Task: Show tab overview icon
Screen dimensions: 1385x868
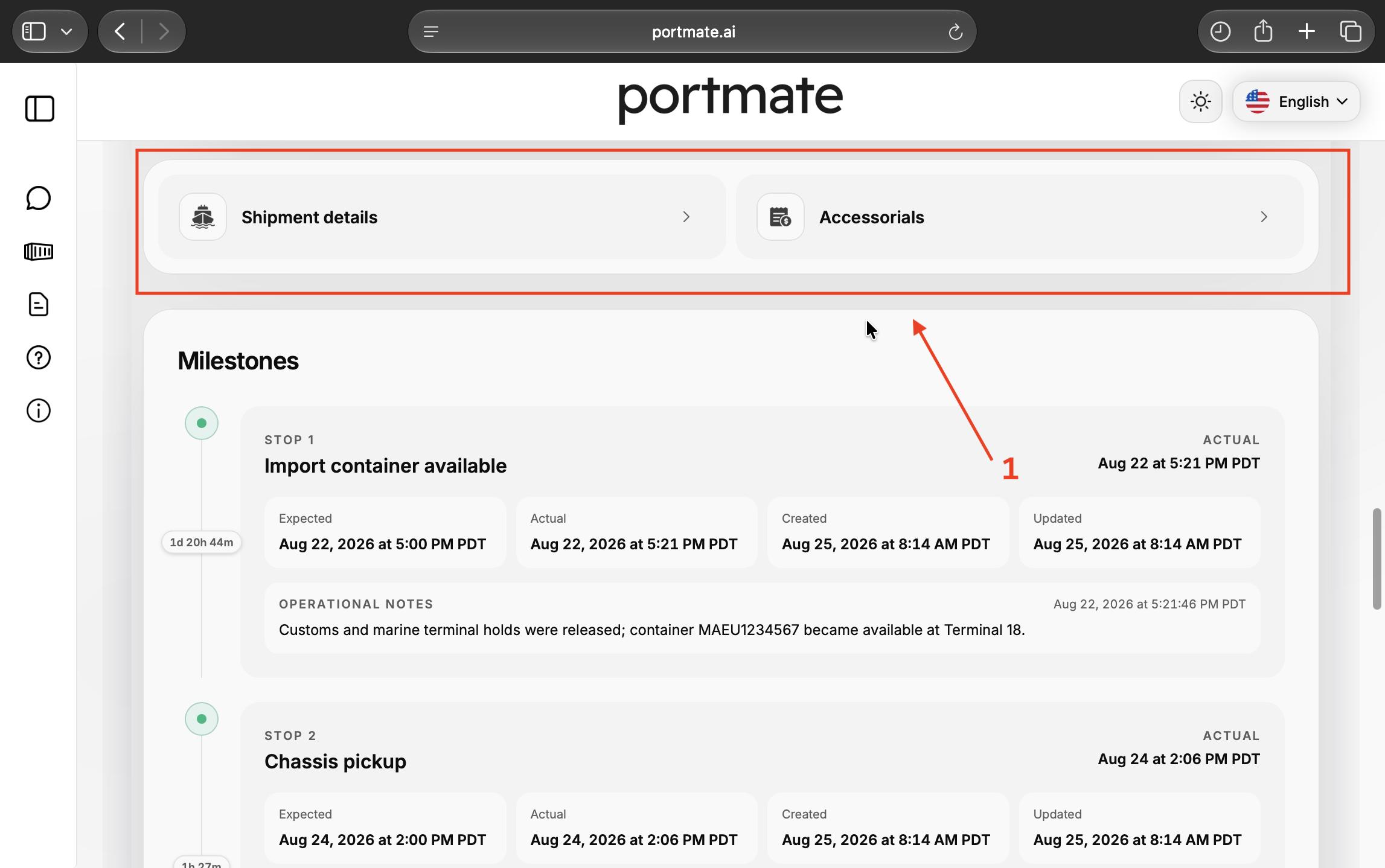Action: click(1351, 31)
